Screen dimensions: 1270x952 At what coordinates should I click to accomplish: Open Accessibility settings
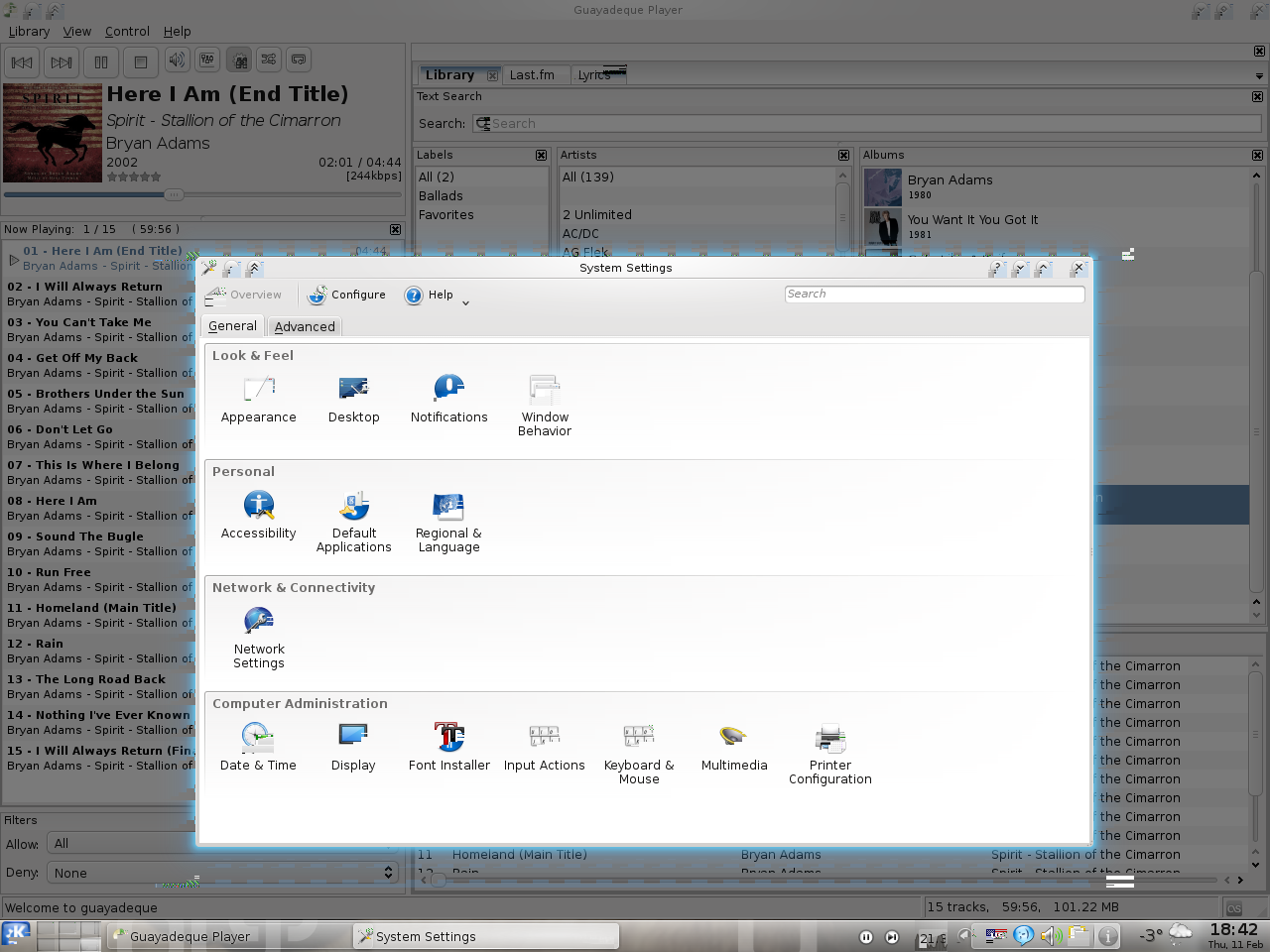(x=258, y=516)
